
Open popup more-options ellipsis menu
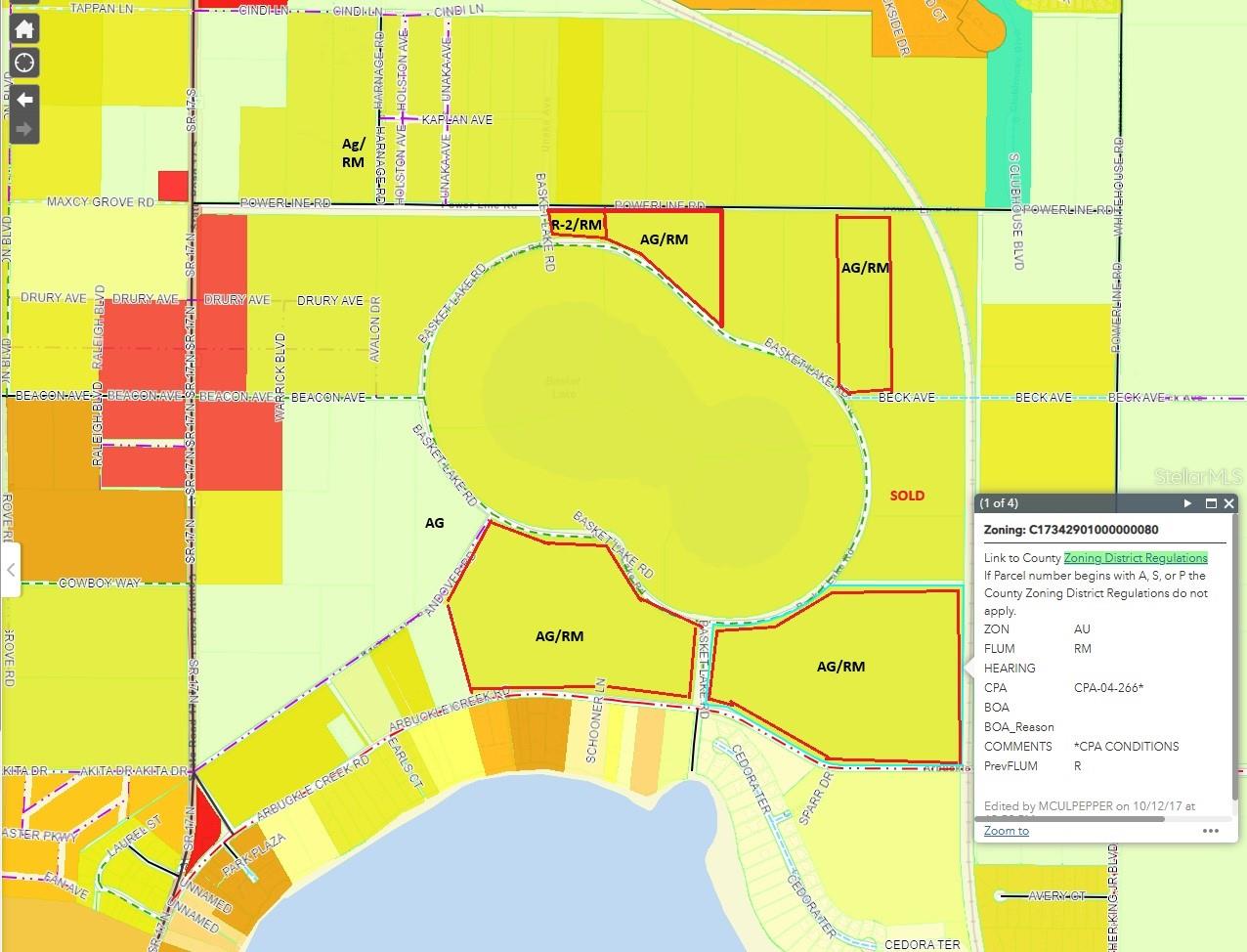(1210, 831)
